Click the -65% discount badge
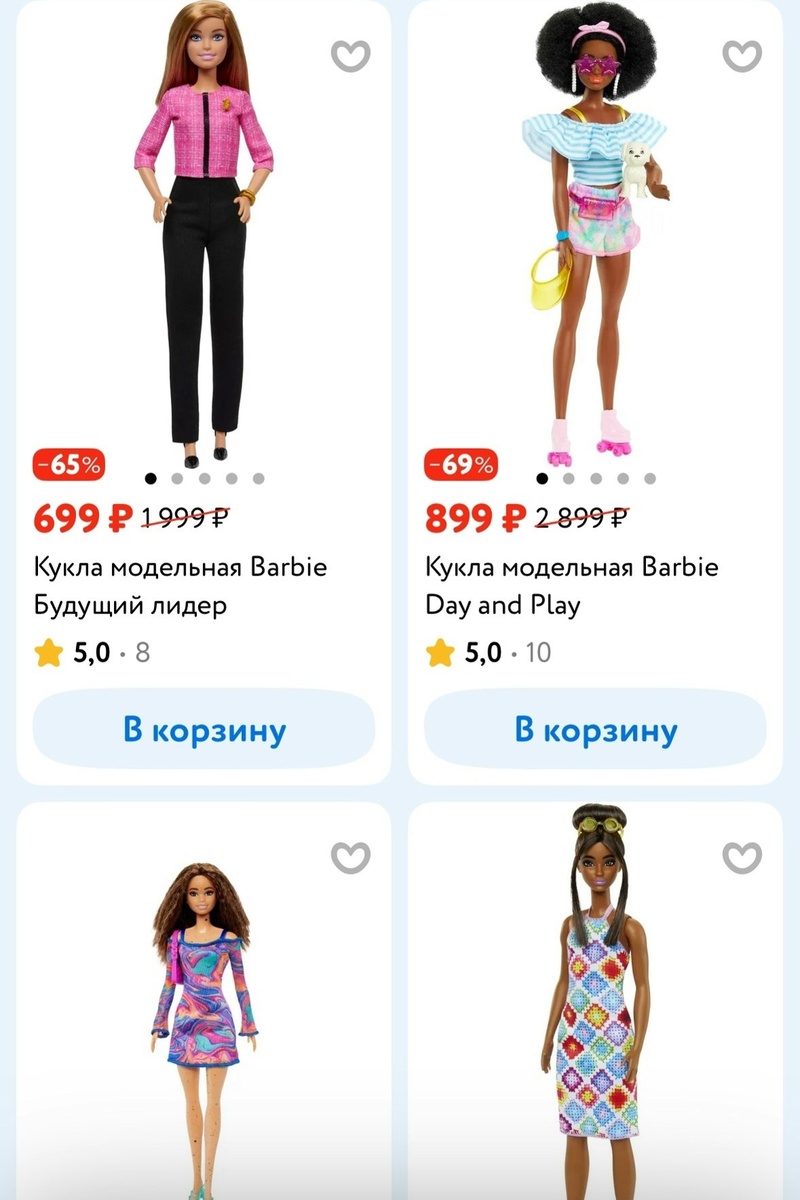The height and width of the screenshot is (1200, 800). [x=69, y=465]
